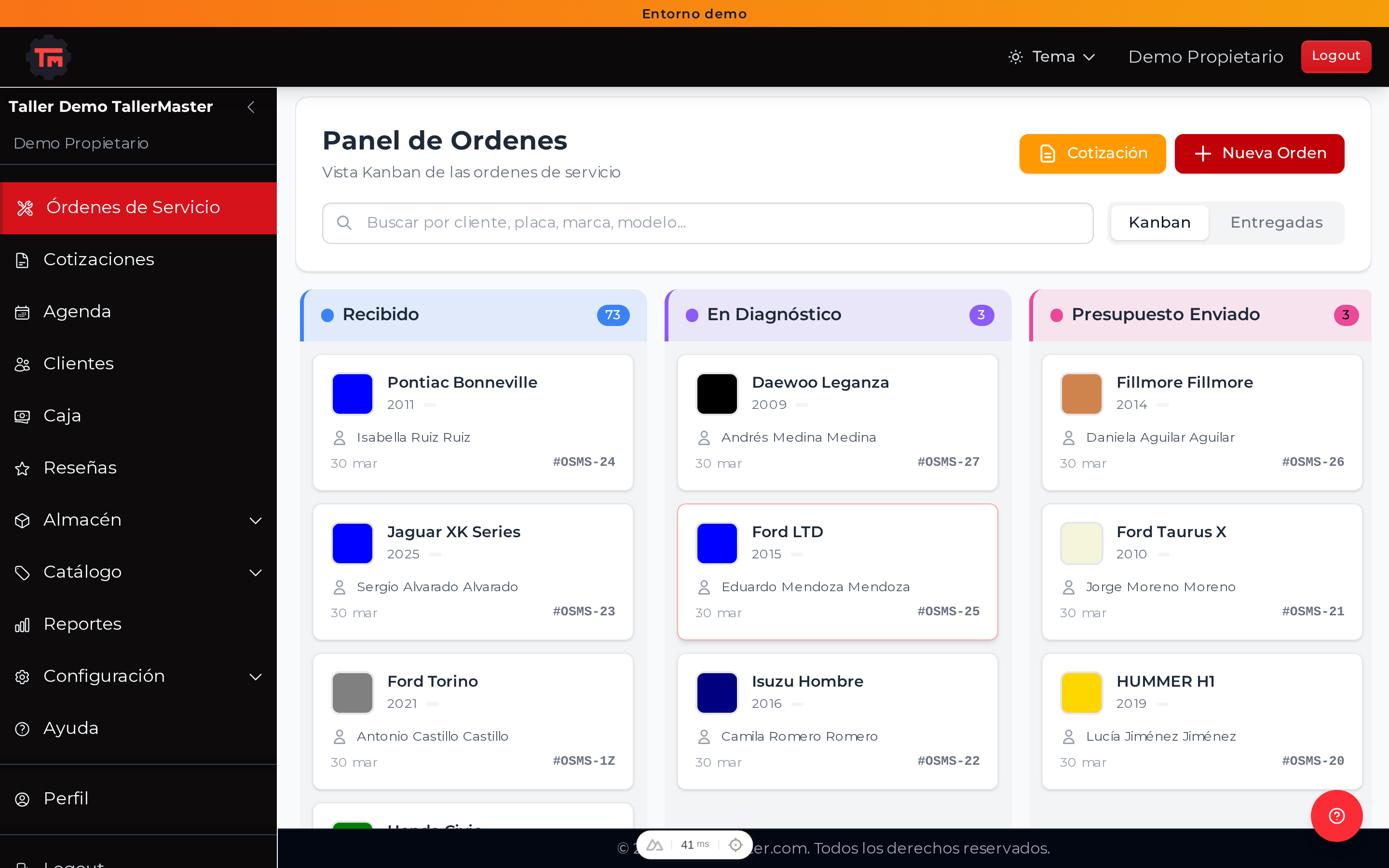Click the sun icon next to Tema

[x=1015, y=57]
